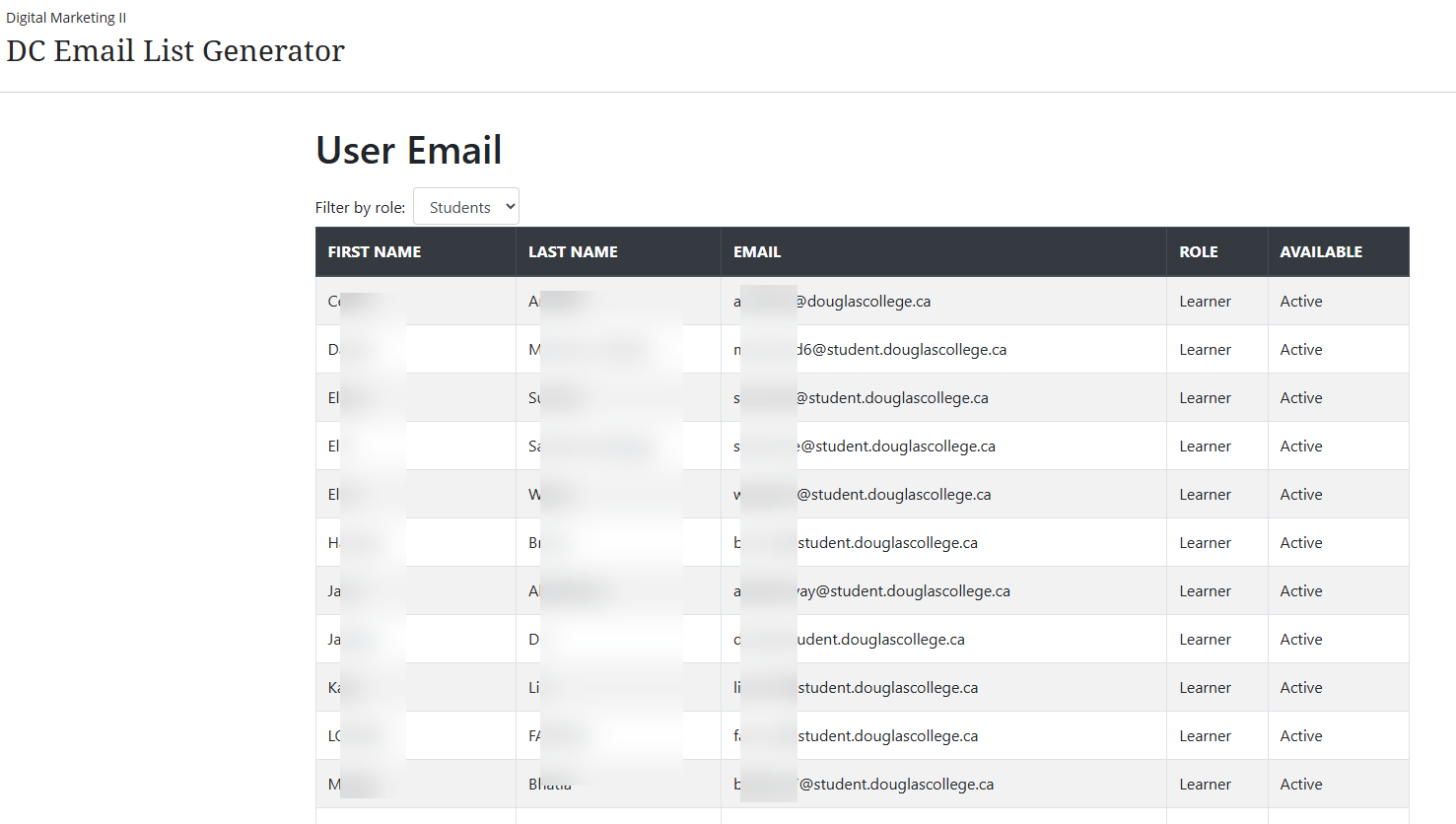Select the AVAILABLE column header
This screenshot has width=1456, height=824.
click(1321, 252)
